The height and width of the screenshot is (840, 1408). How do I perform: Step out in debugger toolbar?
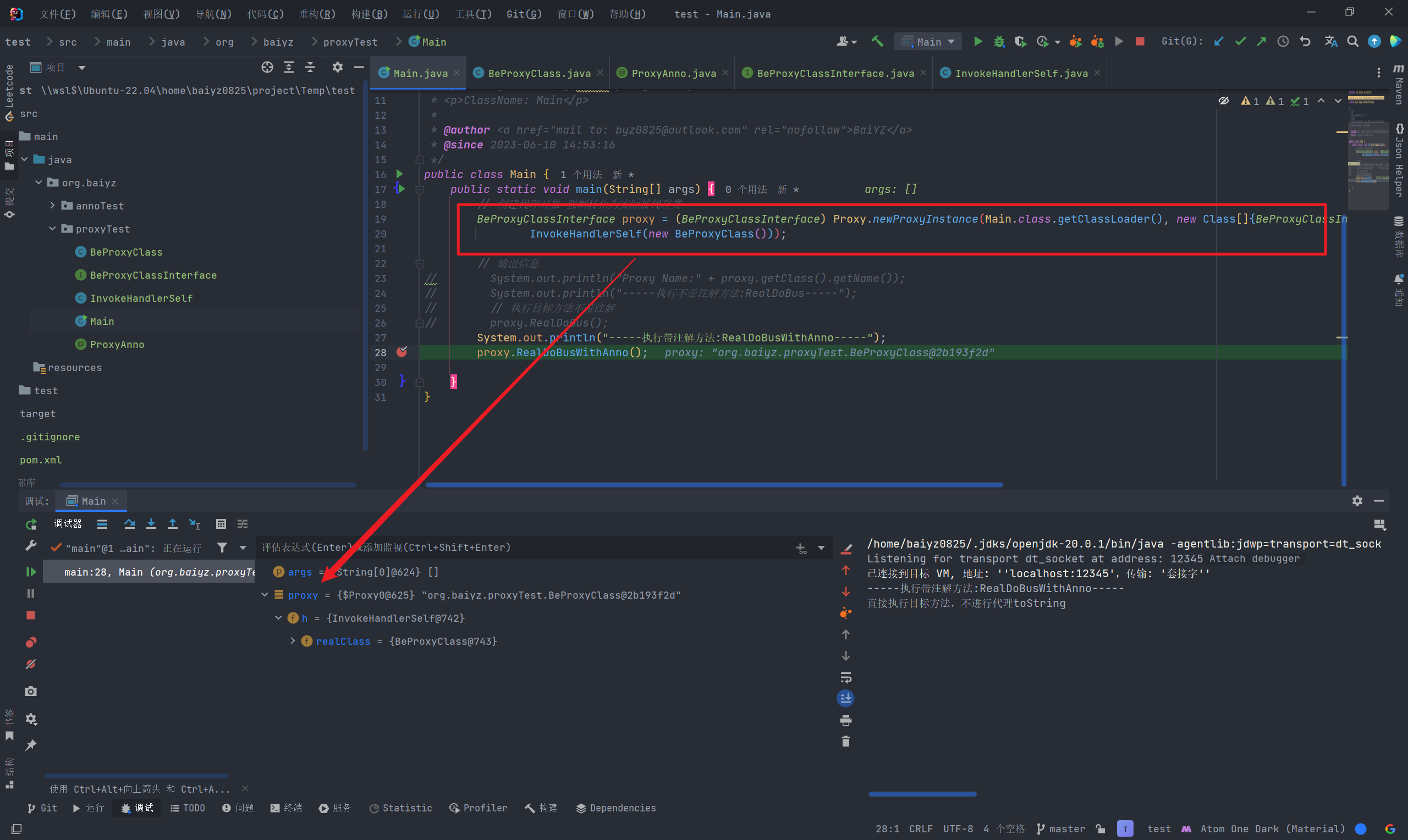(x=172, y=524)
